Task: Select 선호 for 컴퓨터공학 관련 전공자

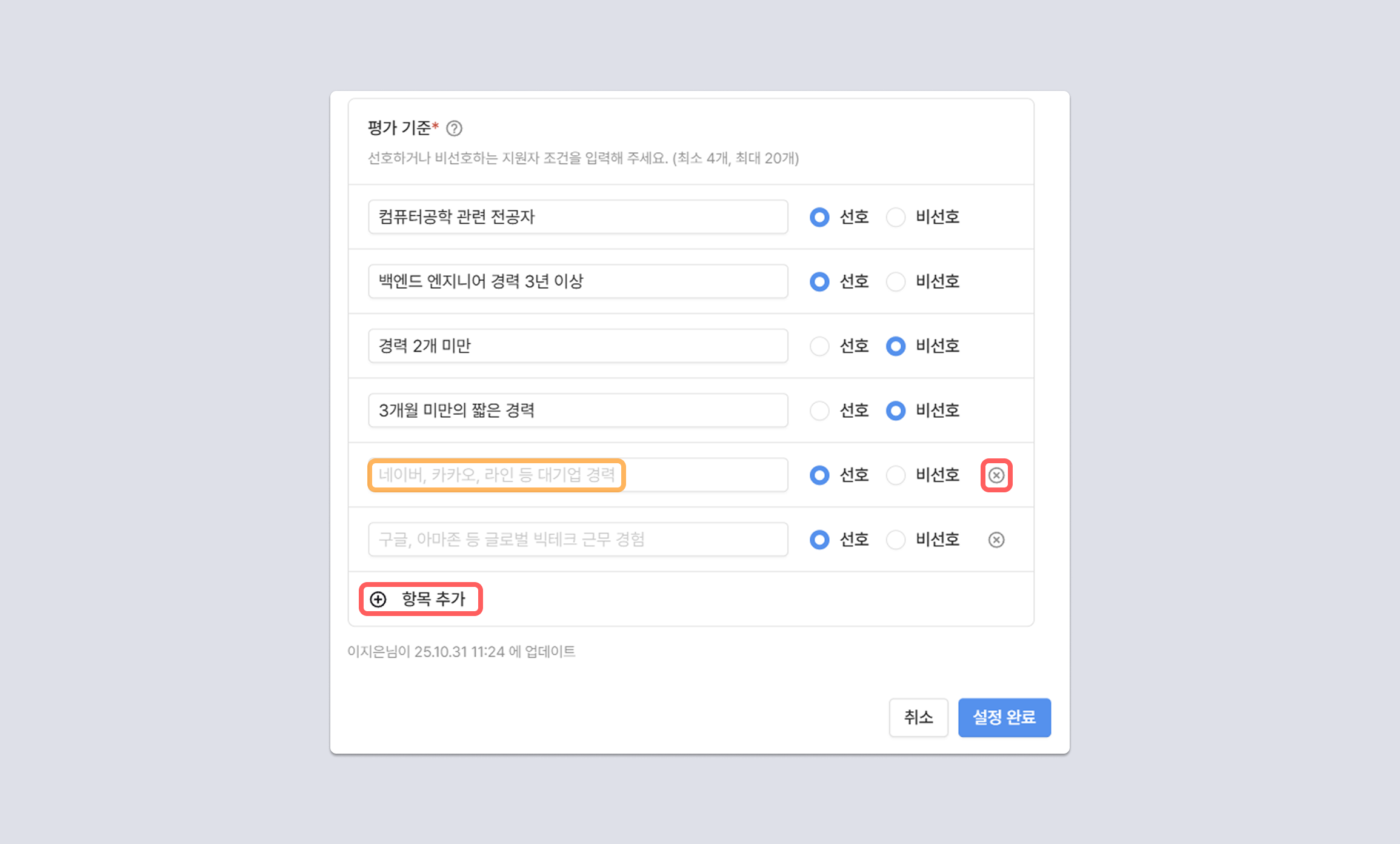Action: click(x=819, y=217)
